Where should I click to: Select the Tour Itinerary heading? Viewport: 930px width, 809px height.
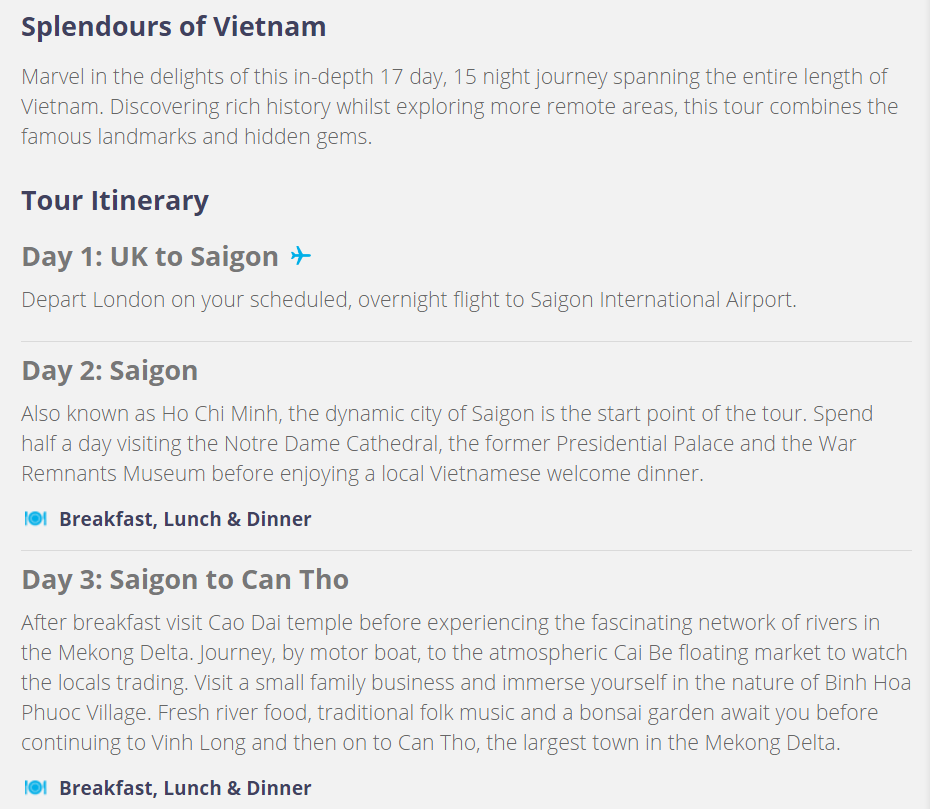click(x=115, y=200)
